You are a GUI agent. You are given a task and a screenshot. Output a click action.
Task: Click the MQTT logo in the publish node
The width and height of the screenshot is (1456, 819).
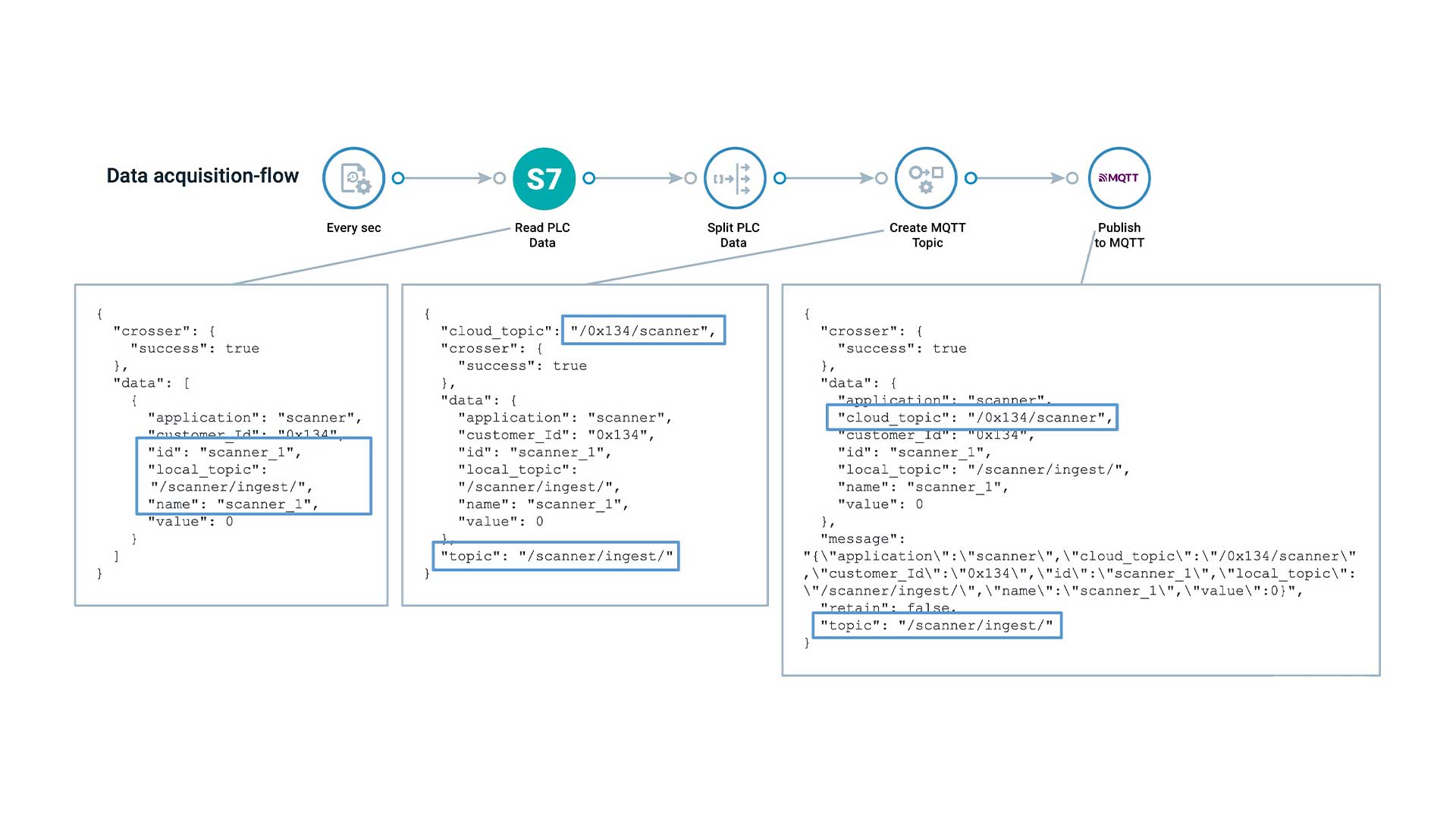pos(1119,177)
